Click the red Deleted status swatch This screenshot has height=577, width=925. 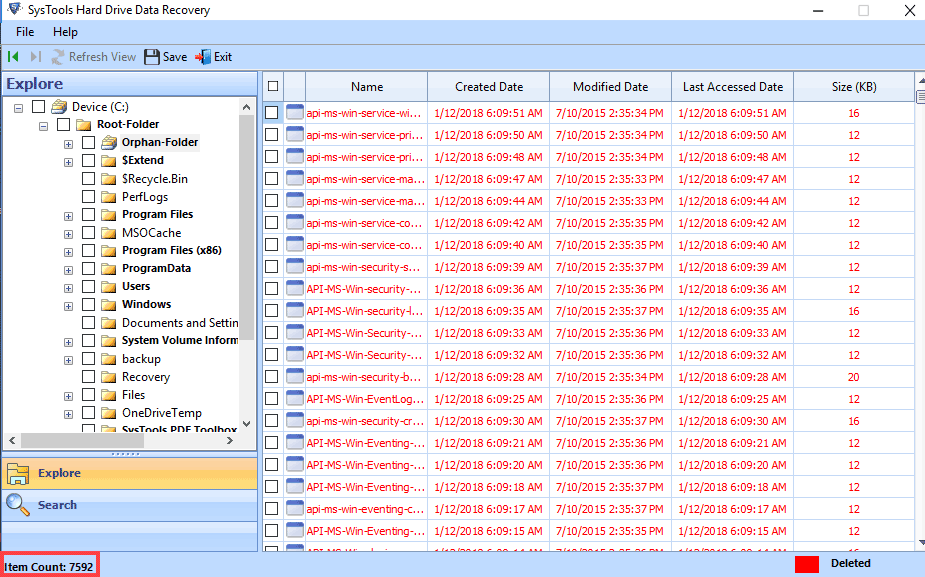[x=807, y=564]
